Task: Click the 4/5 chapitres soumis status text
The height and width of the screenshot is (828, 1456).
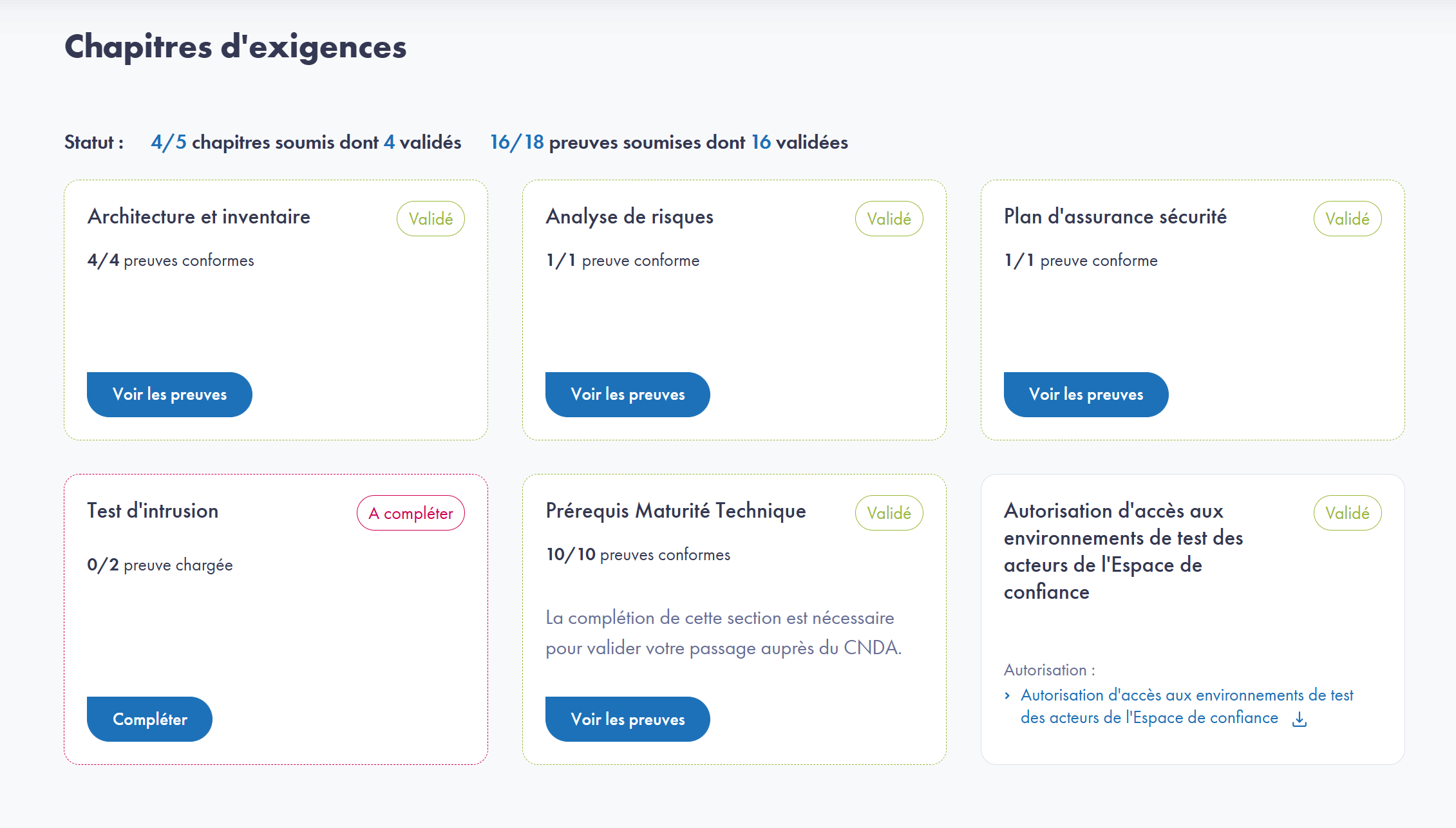Action: pyautogui.click(x=306, y=142)
